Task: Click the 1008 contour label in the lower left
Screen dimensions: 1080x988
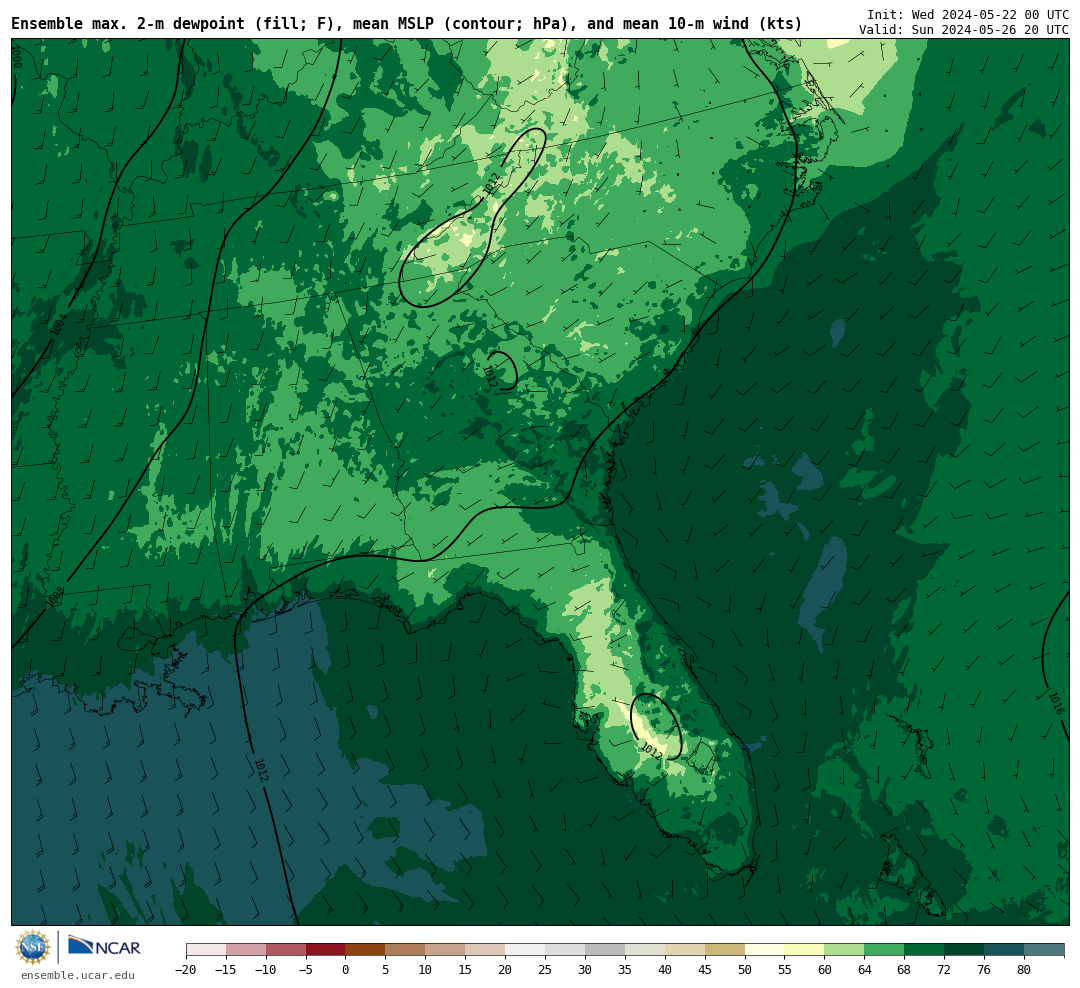Action: tap(56, 596)
